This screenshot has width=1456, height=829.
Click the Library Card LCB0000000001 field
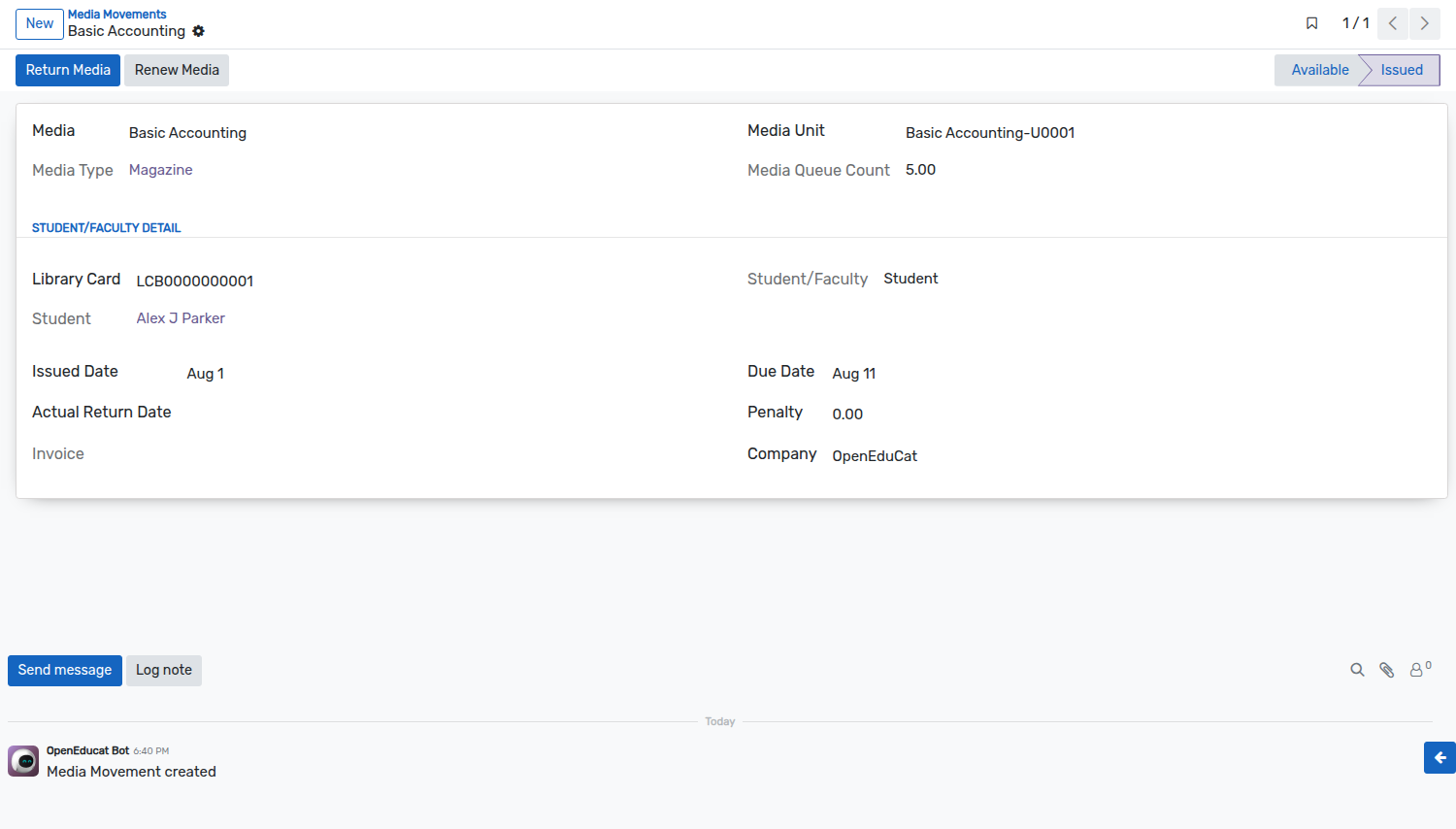pyautogui.click(x=195, y=282)
